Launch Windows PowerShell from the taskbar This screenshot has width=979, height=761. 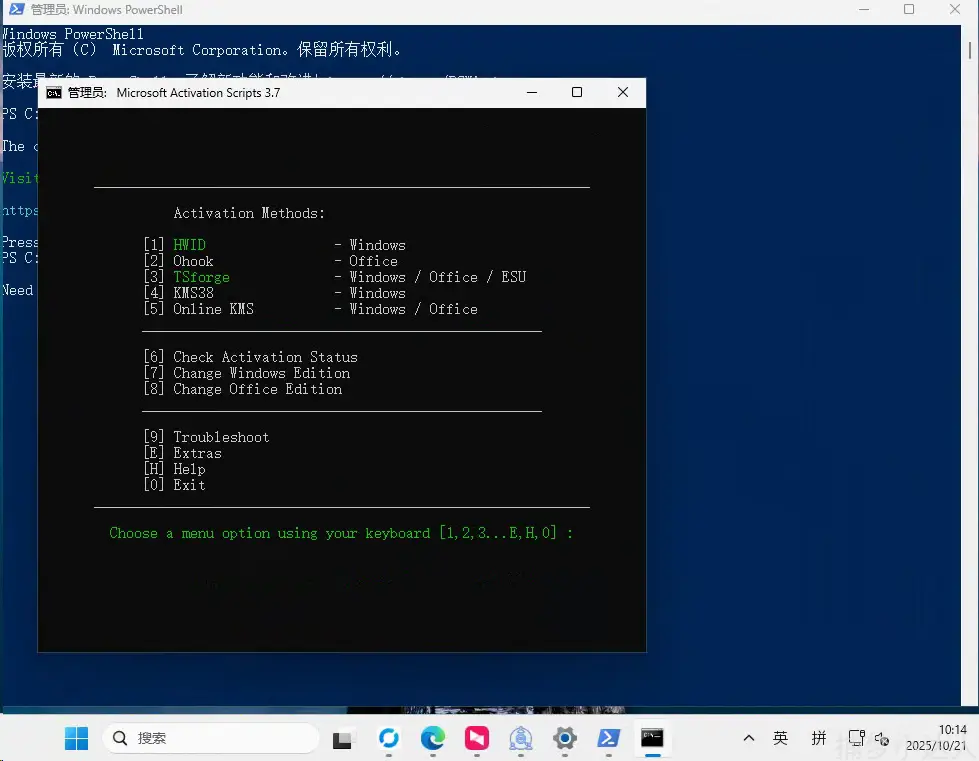coord(609,739)
